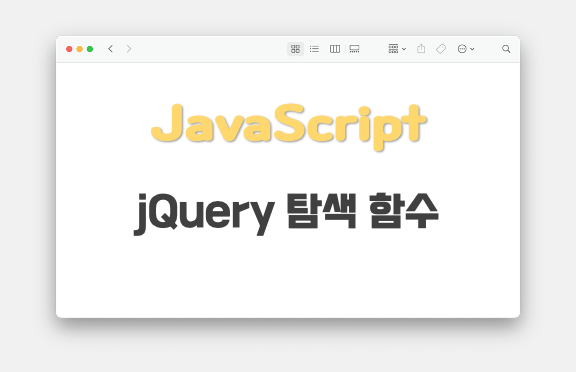Screen dimensions: 576x372
Task: Switch to icon grid view
Action: tap(295, 49)
